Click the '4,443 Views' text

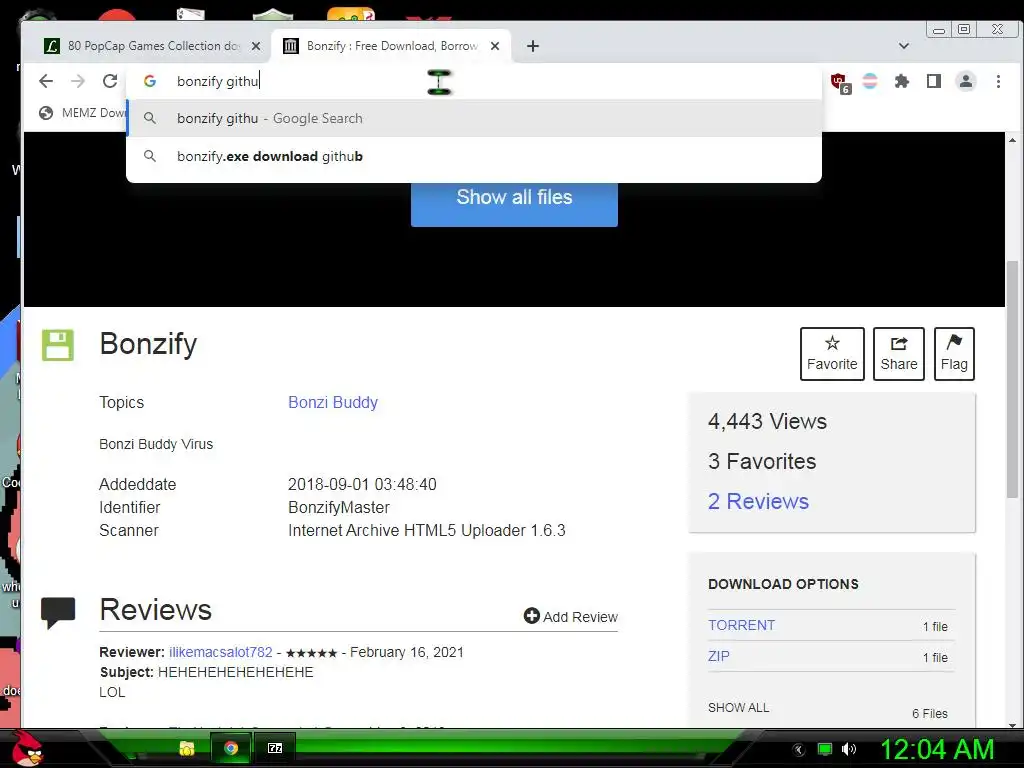tap(767, 421)
